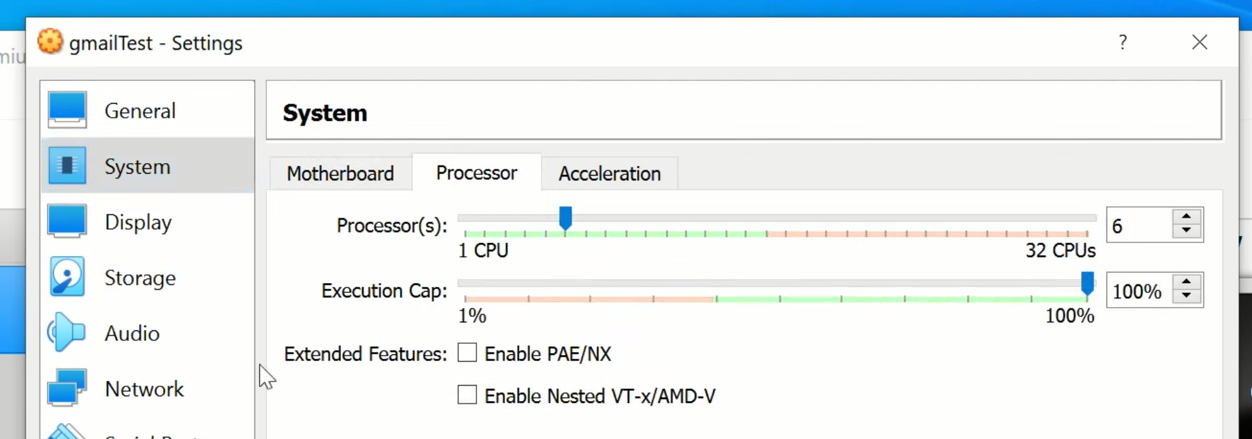Decrease execution cap with down arrow
This screenshot has height=439, width=1252.
1187,297
